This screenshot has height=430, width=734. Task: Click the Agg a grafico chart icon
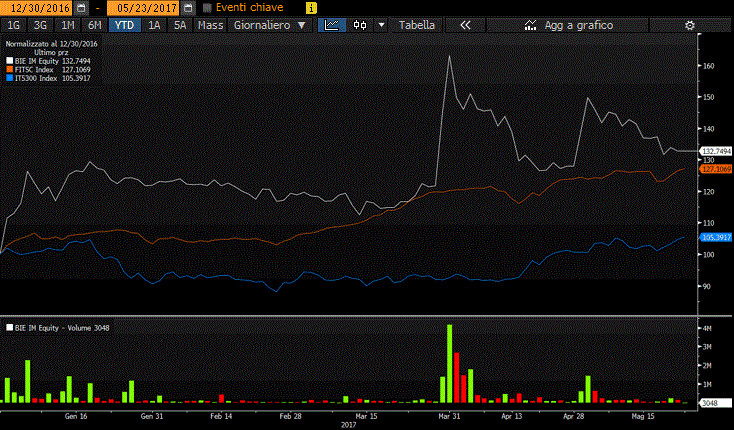click(x=530, y=25)
